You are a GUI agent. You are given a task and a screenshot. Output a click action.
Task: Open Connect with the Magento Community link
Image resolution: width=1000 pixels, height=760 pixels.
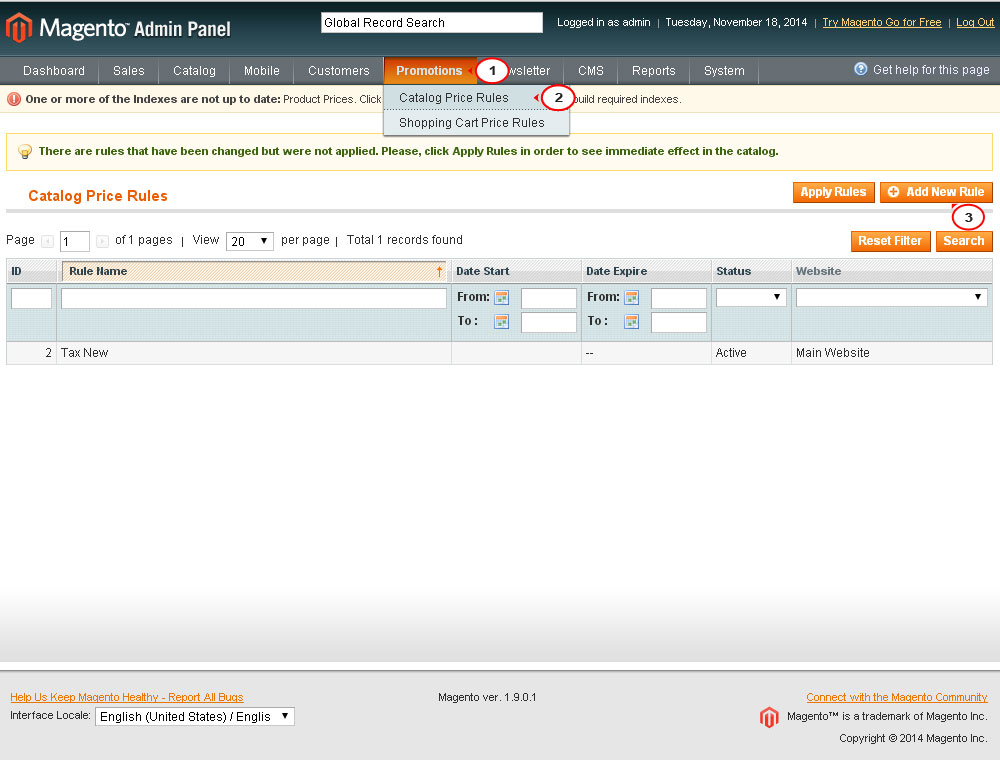pos(897,697)
